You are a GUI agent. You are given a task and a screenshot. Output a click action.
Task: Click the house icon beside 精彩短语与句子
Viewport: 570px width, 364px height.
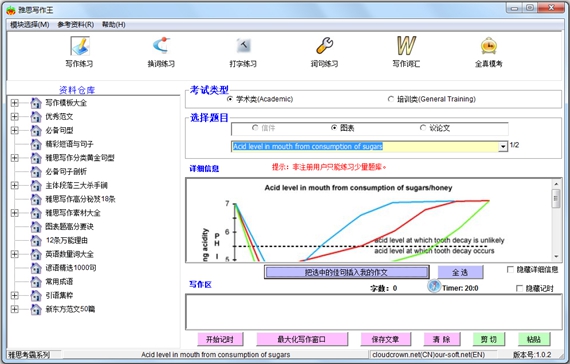coord(36,144)
